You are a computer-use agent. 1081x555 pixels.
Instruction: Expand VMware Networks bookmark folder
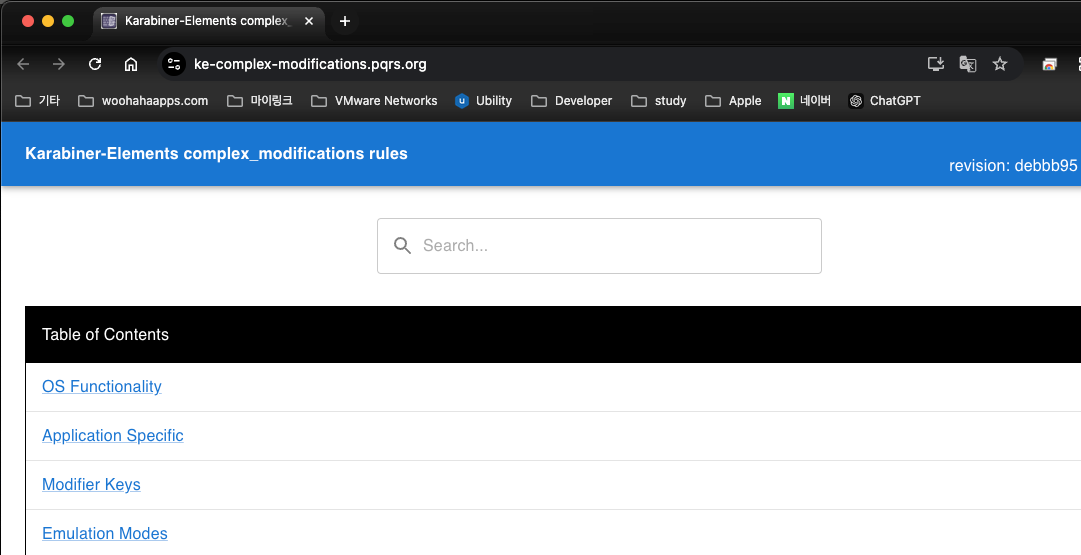[374, 101]
